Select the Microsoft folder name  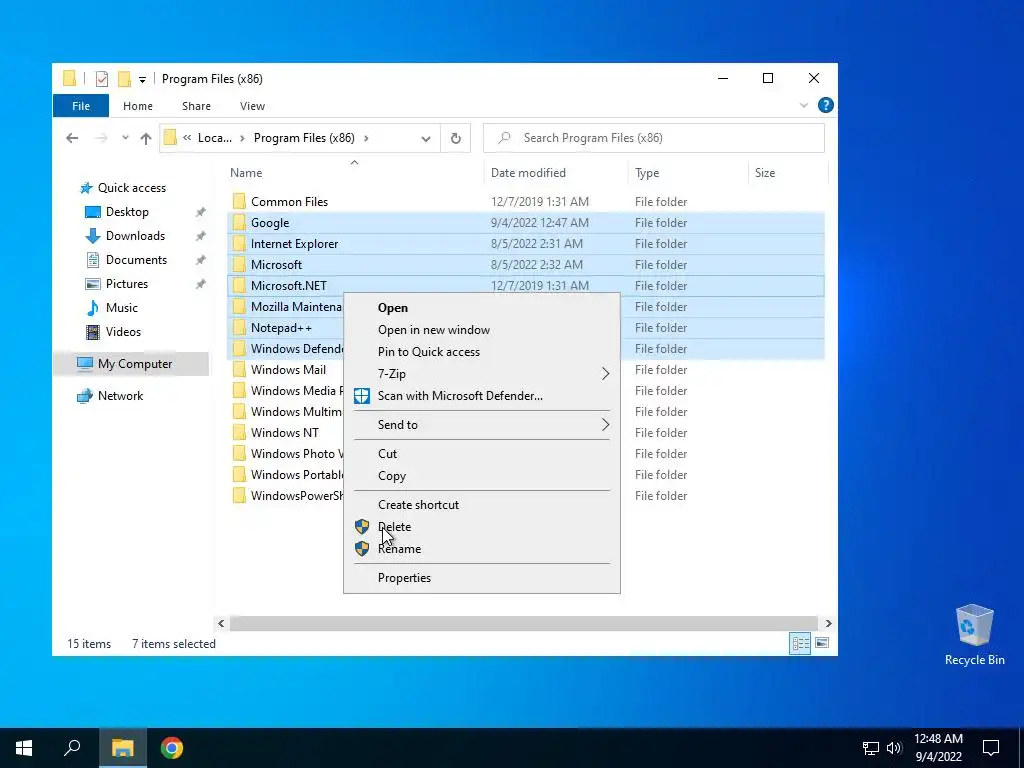coord(276,264)
